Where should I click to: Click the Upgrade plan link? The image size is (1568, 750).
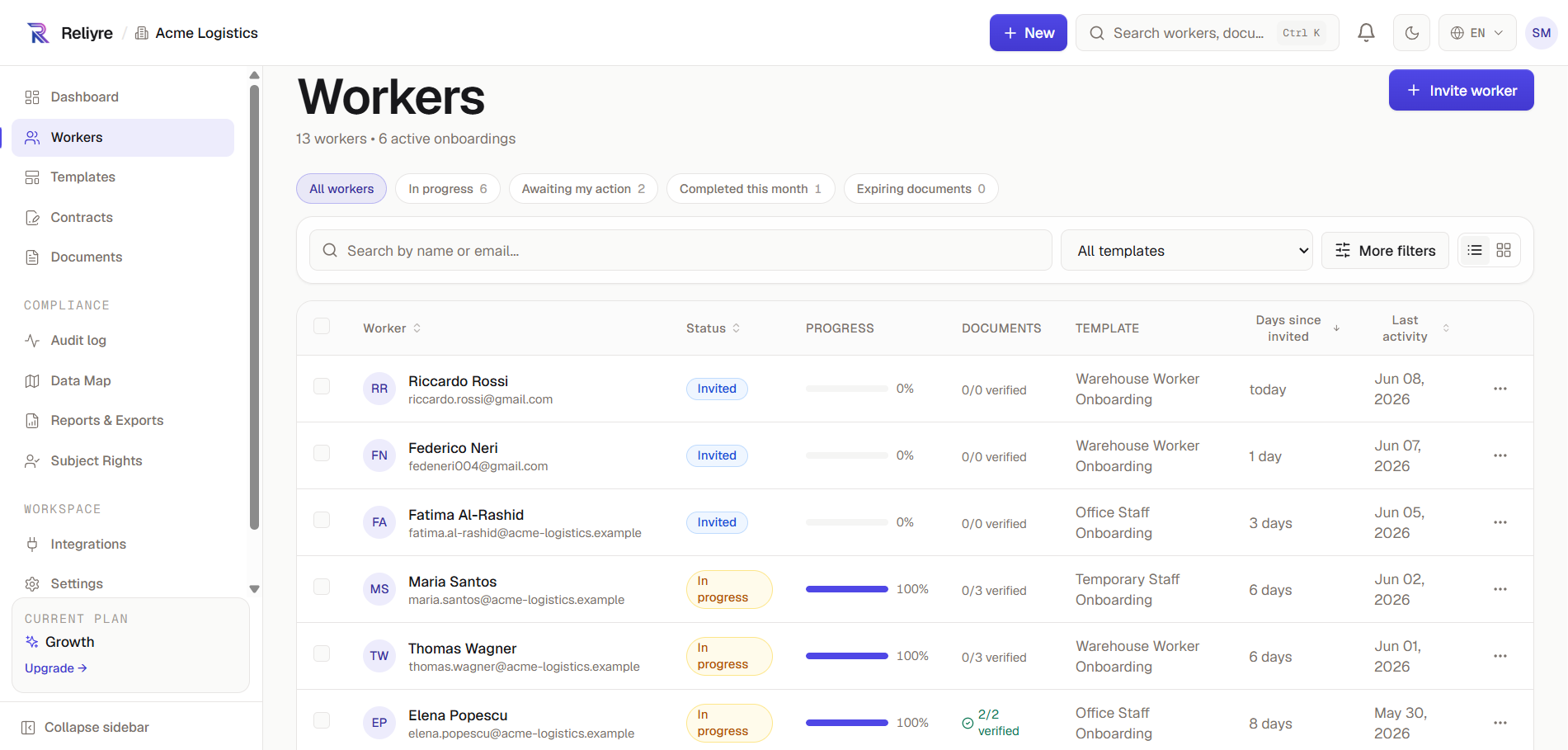(56, 668)
